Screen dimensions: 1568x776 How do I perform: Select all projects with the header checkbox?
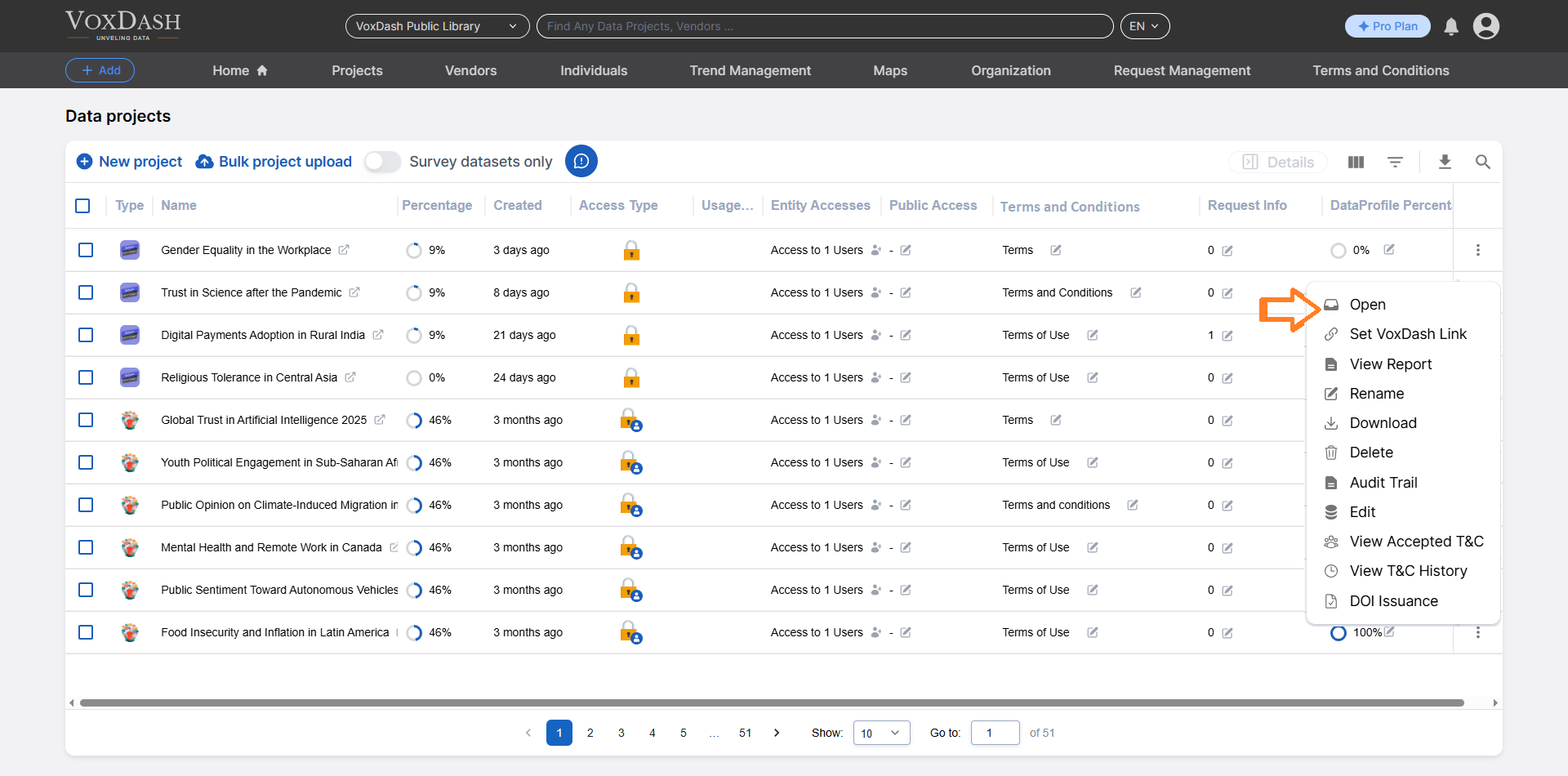(x=82, y=205)
